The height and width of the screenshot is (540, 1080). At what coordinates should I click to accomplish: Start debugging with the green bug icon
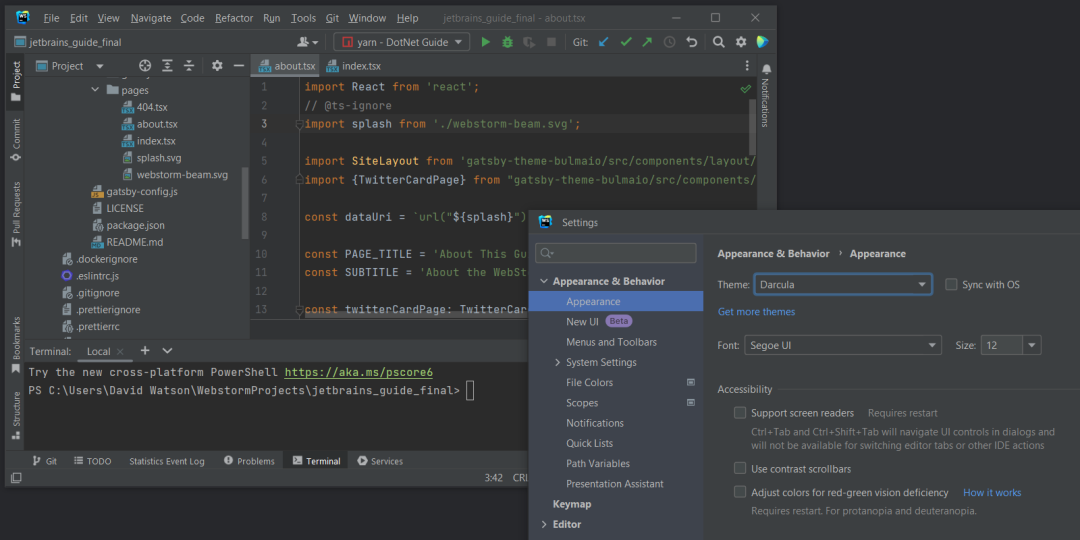(x=508, y=42)
